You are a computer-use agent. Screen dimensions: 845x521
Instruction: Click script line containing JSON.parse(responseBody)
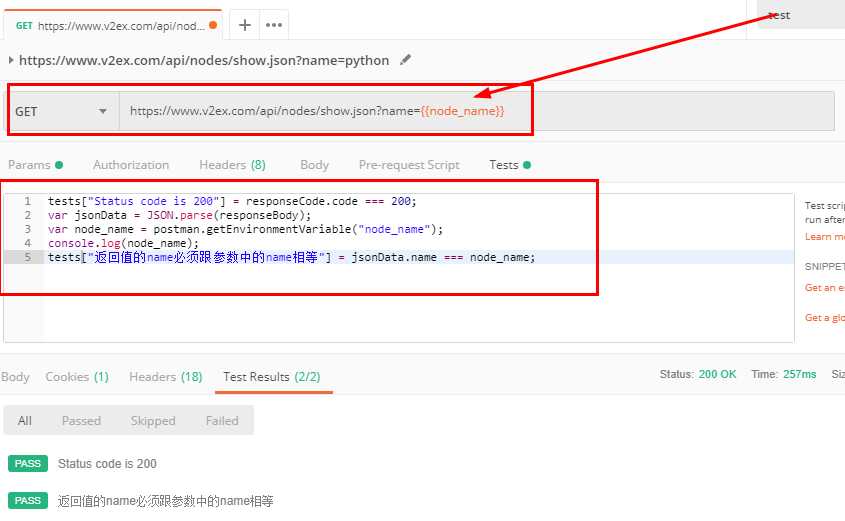point(179,215)
